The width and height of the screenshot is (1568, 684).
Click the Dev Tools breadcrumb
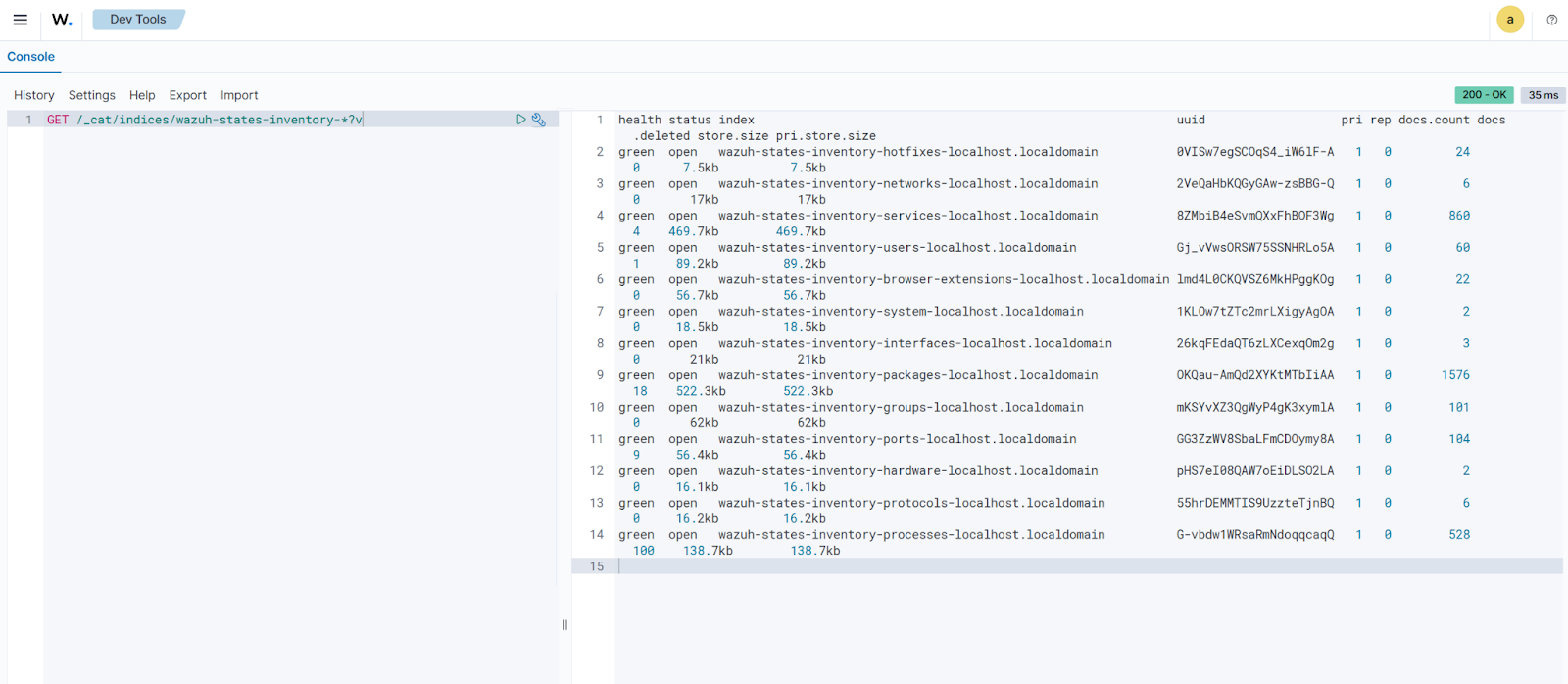pos(138,20)
